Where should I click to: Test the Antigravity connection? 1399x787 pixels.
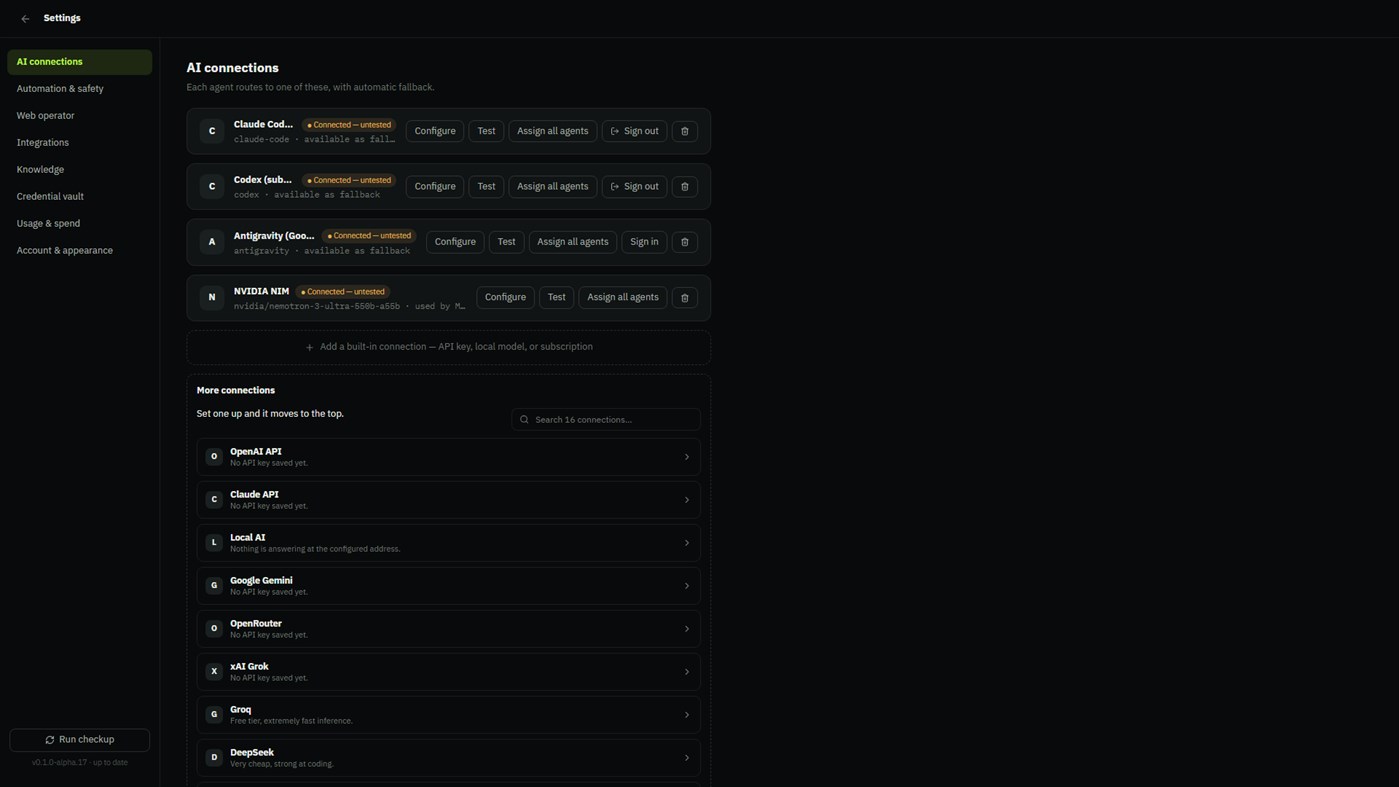(x=506, y=242)
